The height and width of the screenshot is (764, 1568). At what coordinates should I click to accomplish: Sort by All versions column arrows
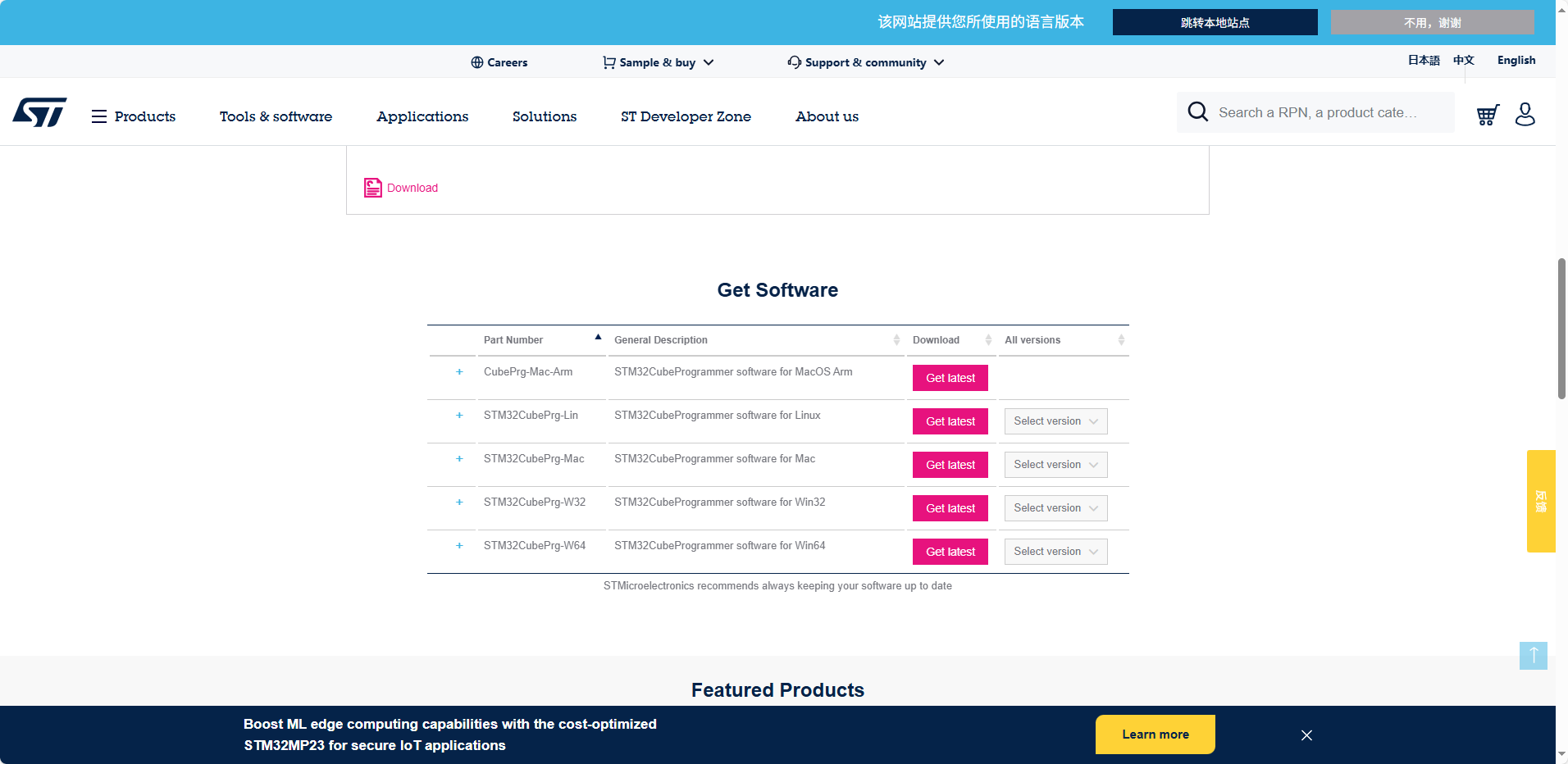tap(1121, 340)
